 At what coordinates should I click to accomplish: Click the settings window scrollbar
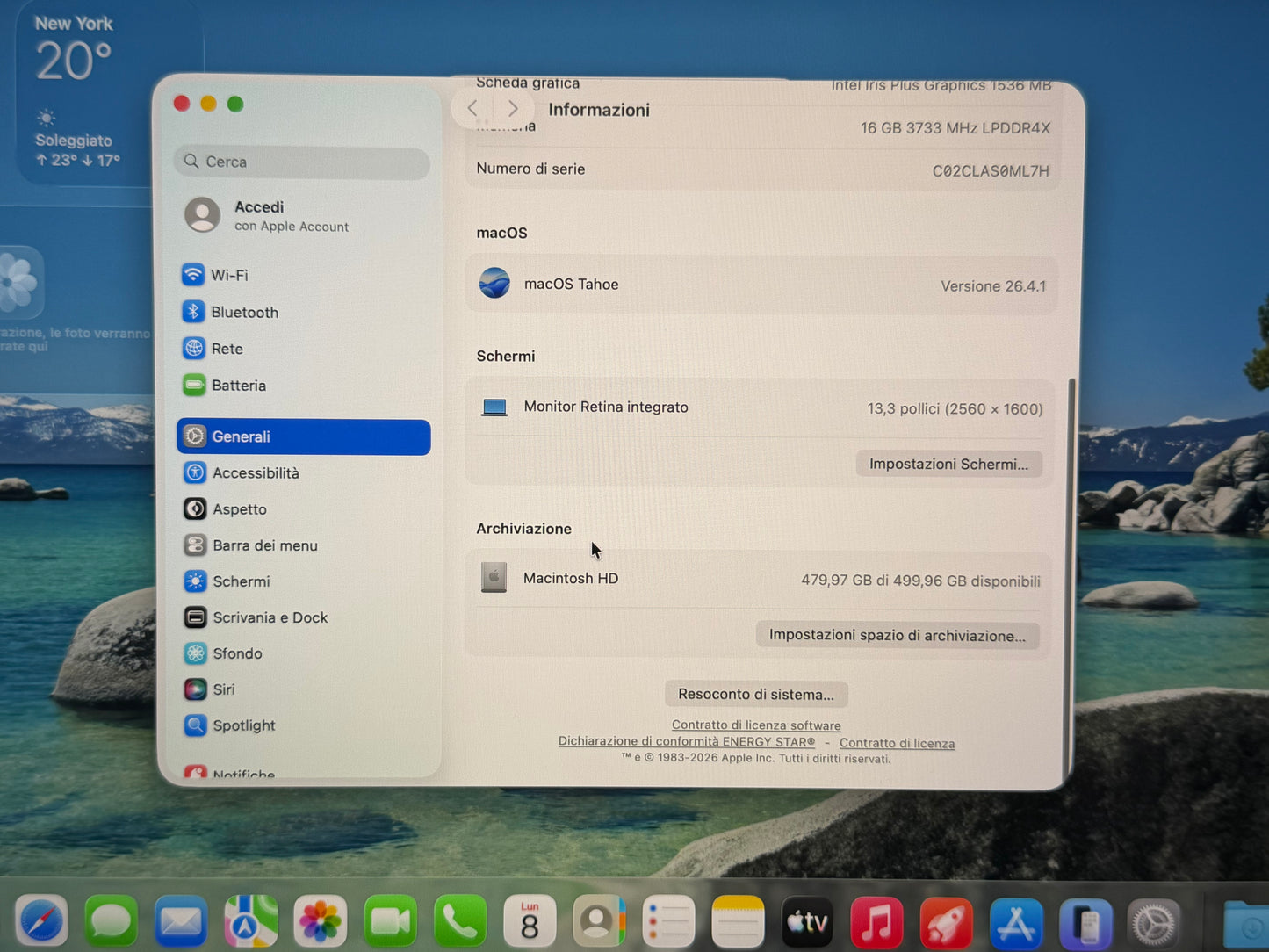tap(1071, 575)
